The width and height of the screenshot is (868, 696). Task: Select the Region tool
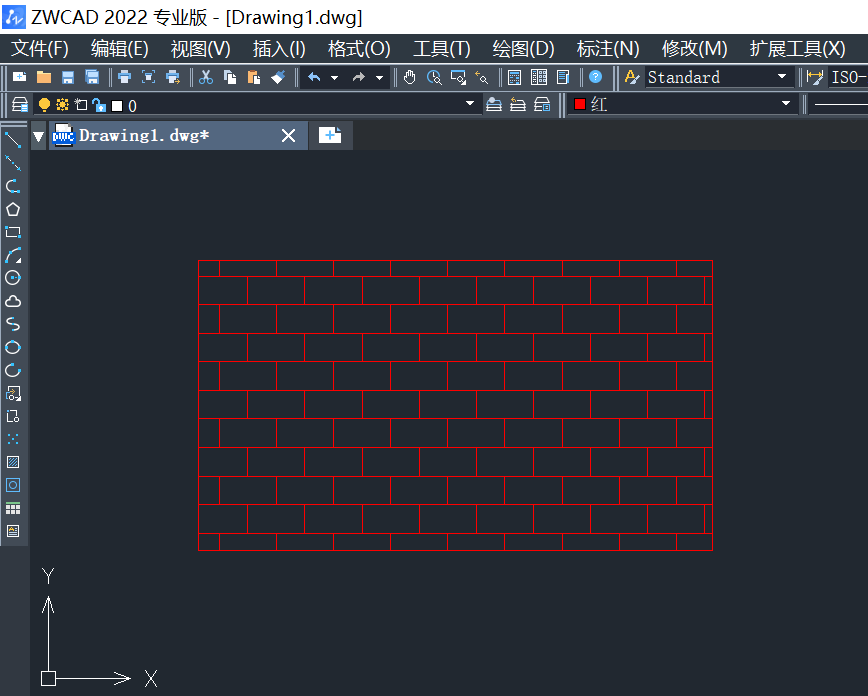coord(13,485)
